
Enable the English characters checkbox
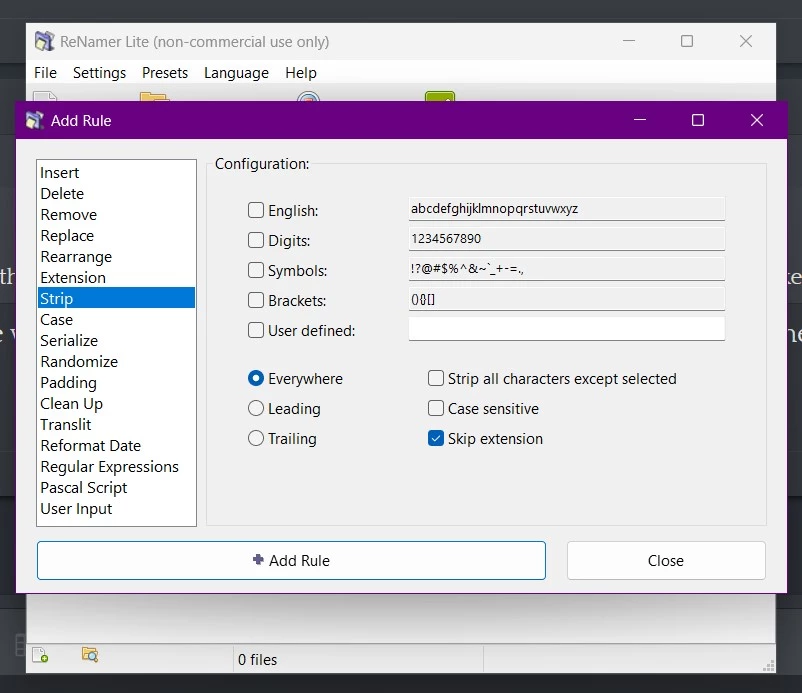pyautogui.click(x=256, y=210)
